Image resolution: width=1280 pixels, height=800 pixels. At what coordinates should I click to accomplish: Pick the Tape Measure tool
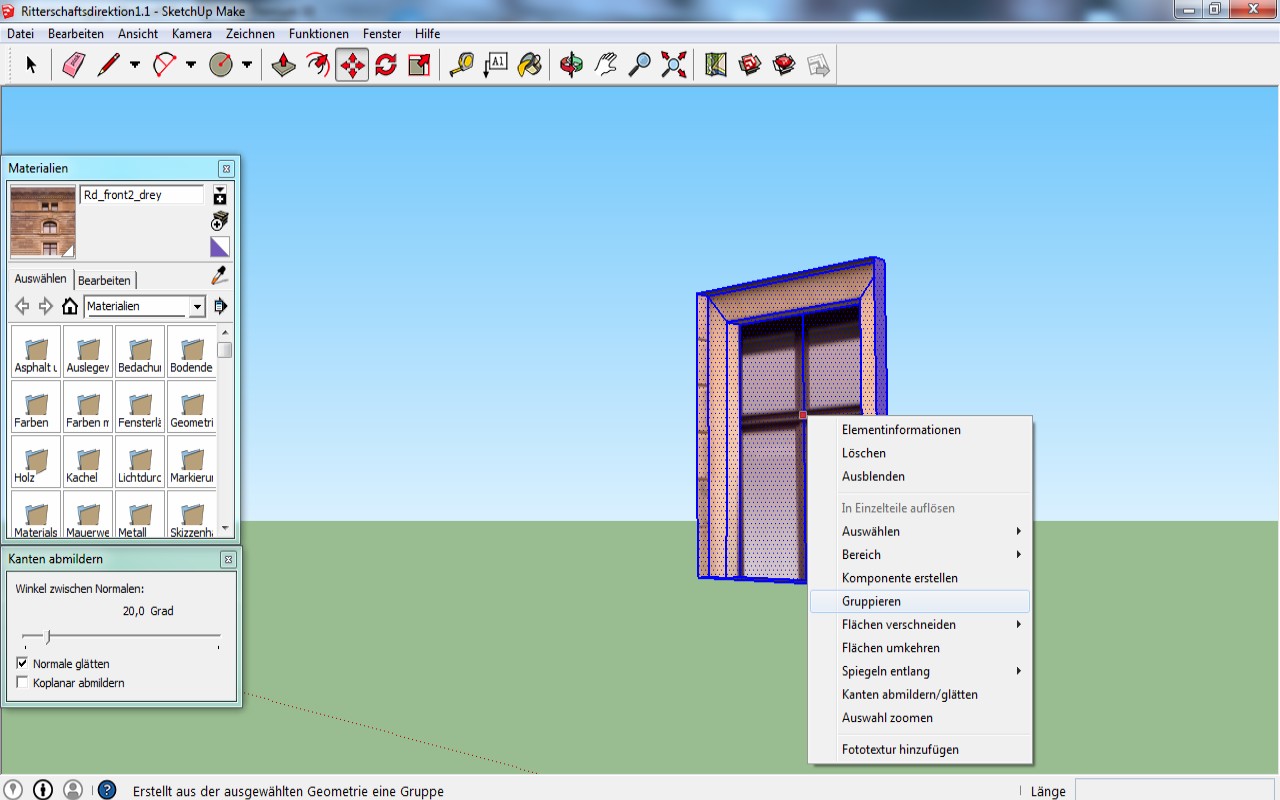(461, 66)
